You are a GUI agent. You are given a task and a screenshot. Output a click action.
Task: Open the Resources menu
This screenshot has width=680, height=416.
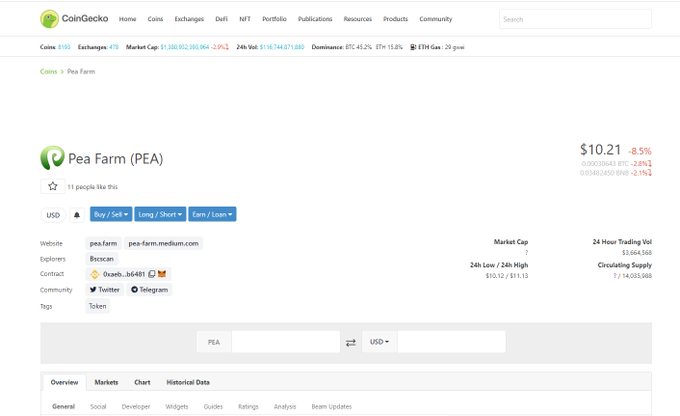pyautogui.click(x=358, y=19)
